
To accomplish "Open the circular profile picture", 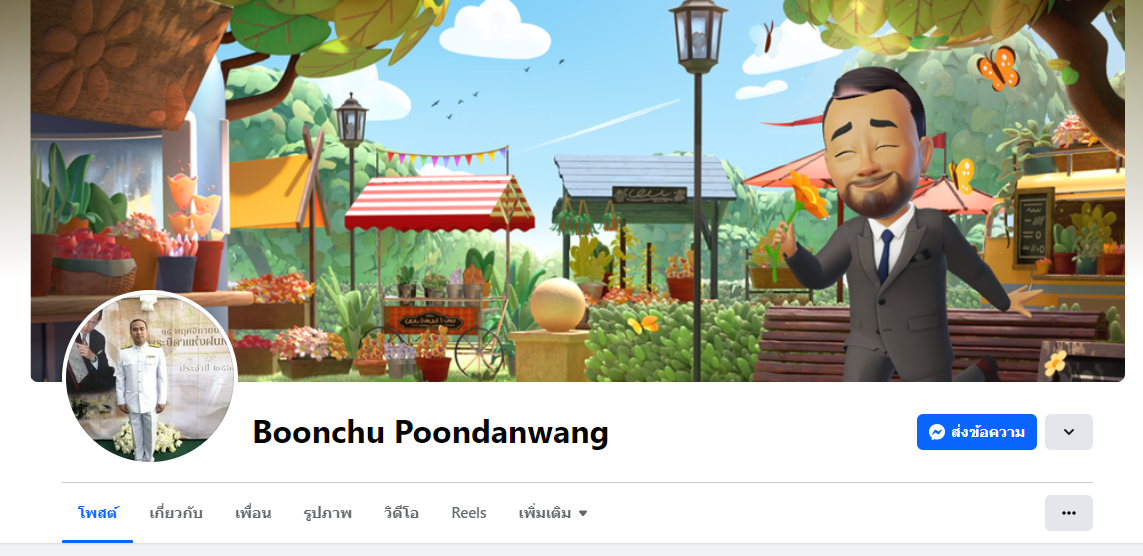I will [149, 377].
